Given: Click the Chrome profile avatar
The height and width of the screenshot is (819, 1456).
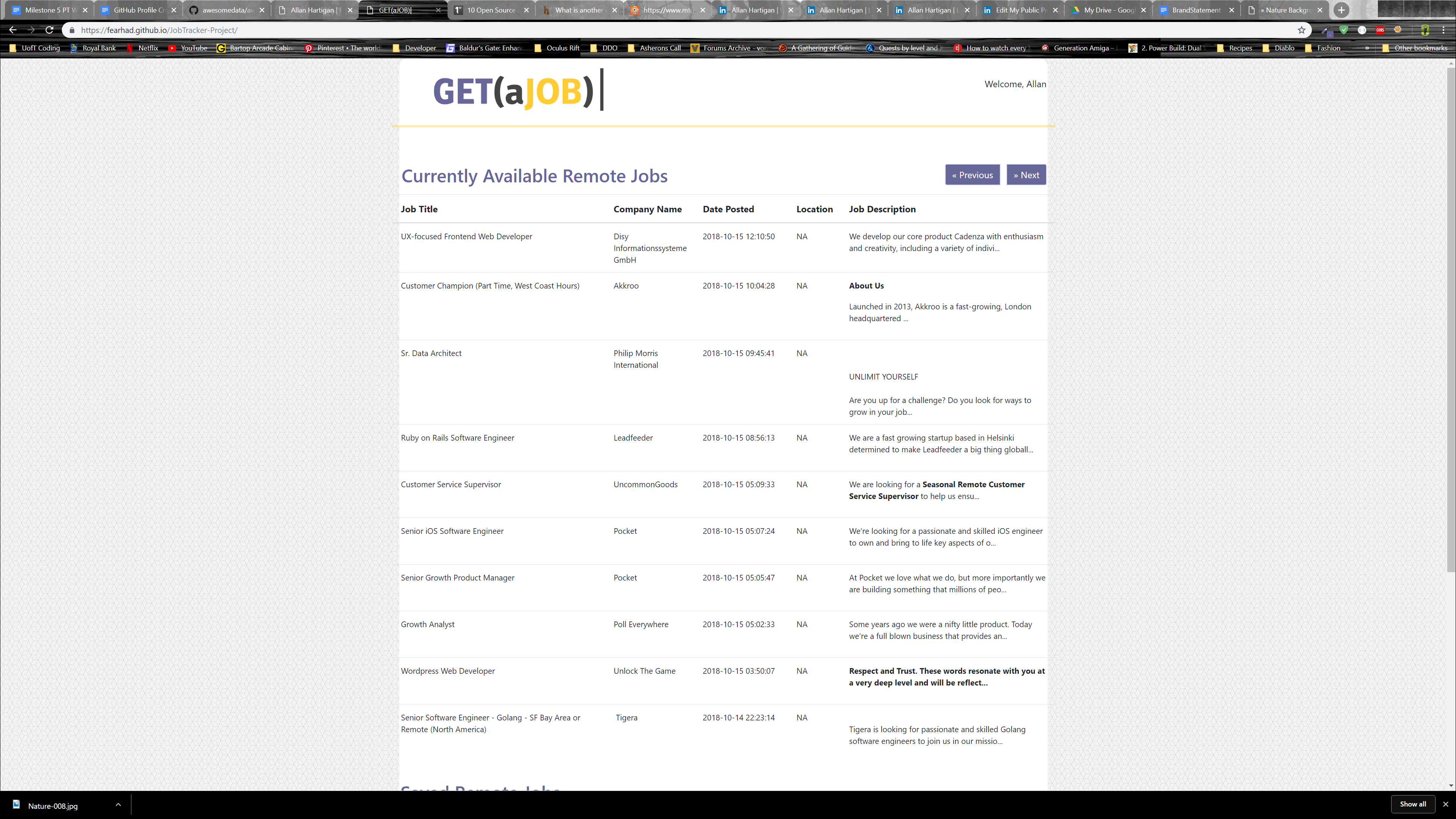Looking at the screenshot, I should (1425, 30).
